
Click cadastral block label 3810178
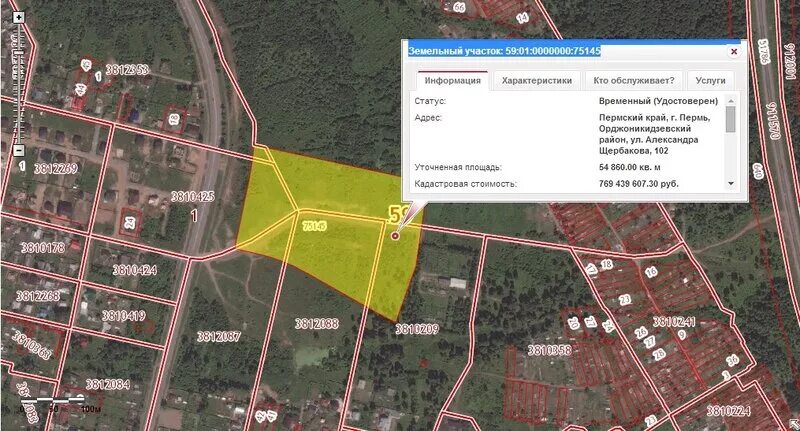pos(43,248)
